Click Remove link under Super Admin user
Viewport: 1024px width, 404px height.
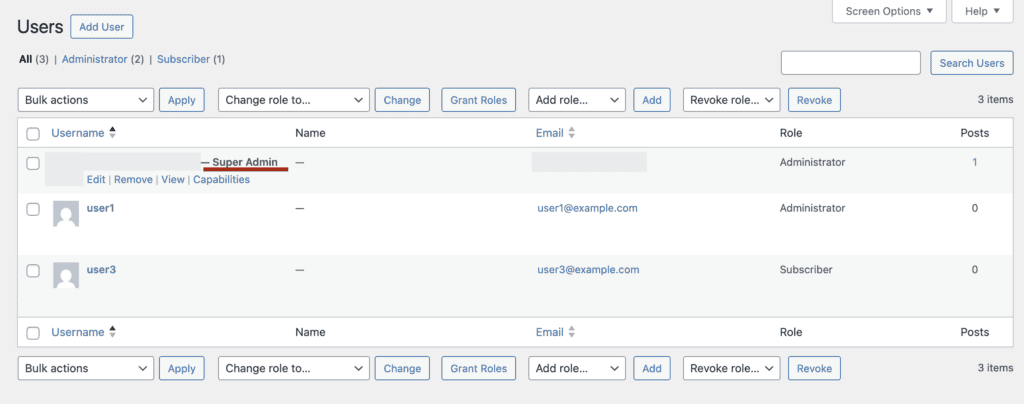click(x=133, y=179)
